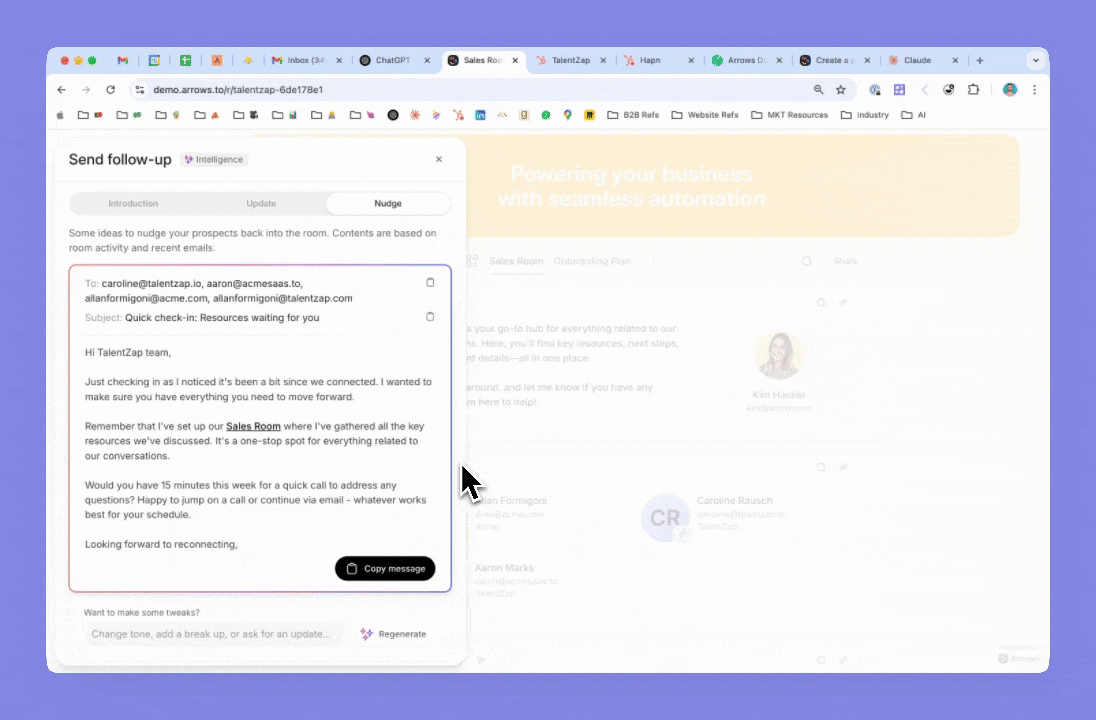Open the Industry bookmark folder
1096x720 pixels.
coord(865,115)
